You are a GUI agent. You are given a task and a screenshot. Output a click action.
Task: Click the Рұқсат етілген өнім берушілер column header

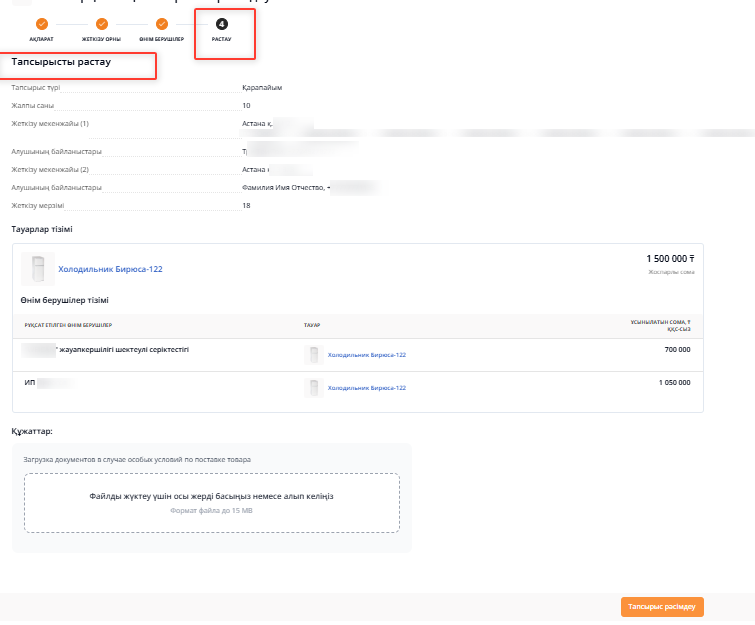pos(68,325)
